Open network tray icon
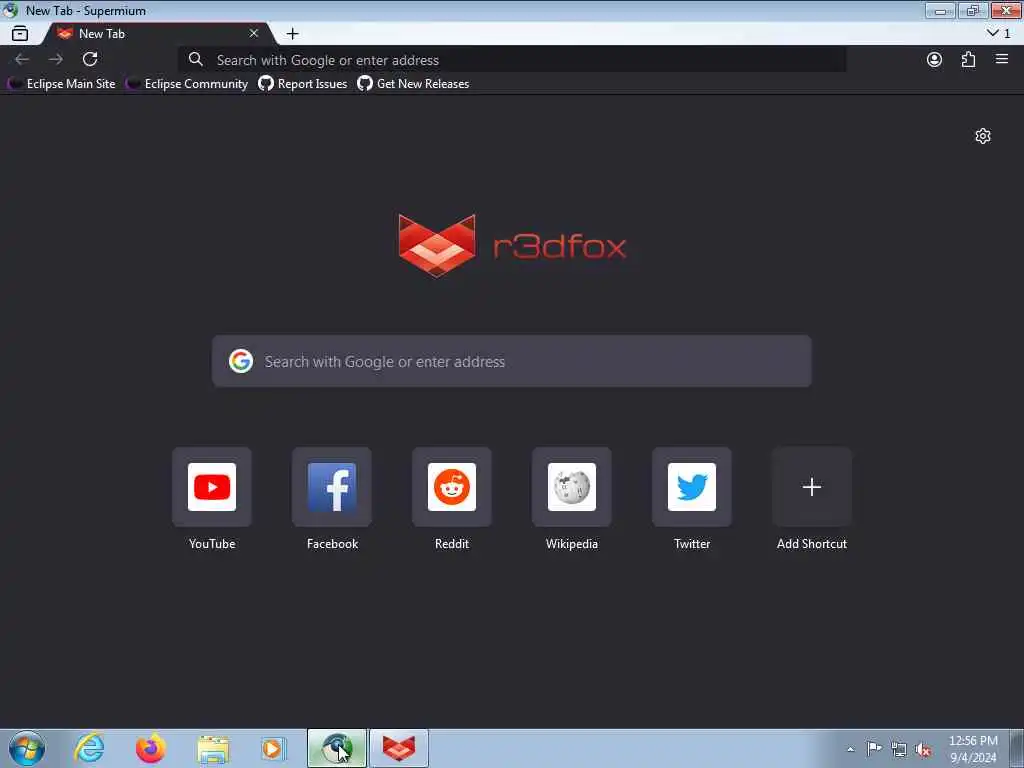 (899, 750)
